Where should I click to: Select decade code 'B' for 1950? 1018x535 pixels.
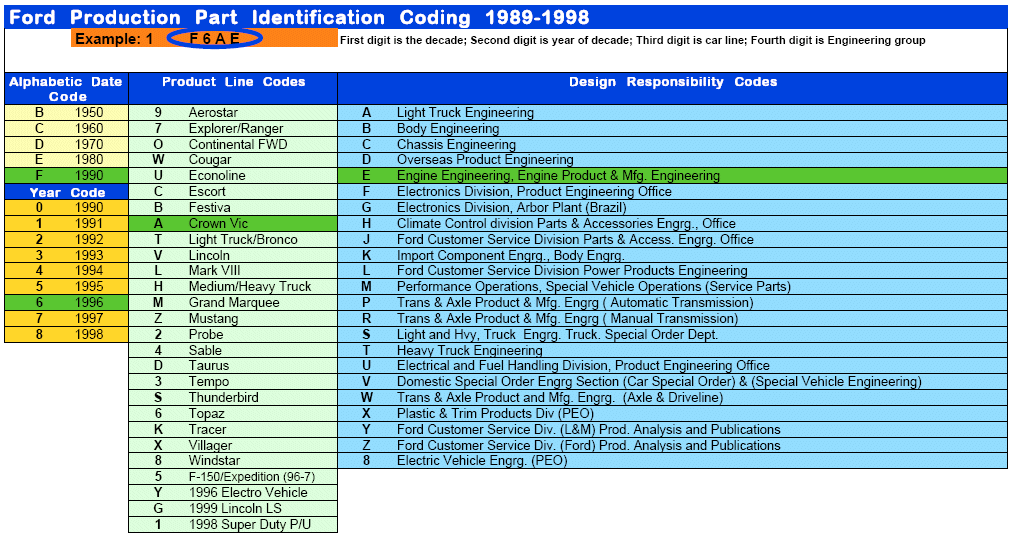[40, 112]
